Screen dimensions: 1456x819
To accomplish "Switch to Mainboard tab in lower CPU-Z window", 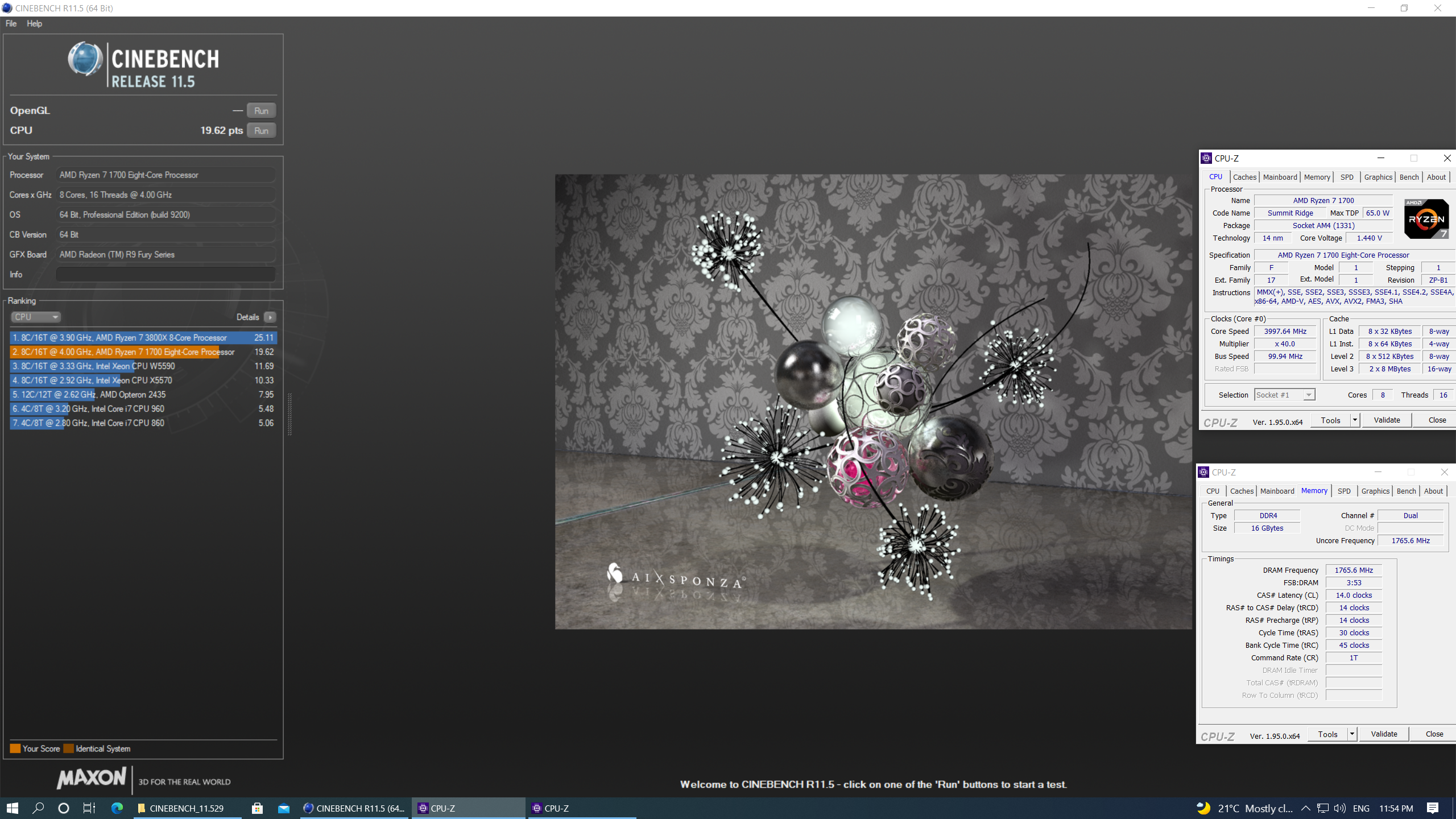I will [1277, 491].
